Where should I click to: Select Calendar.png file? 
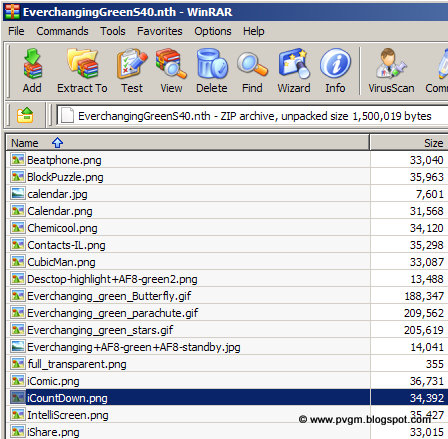pos(60,211)
